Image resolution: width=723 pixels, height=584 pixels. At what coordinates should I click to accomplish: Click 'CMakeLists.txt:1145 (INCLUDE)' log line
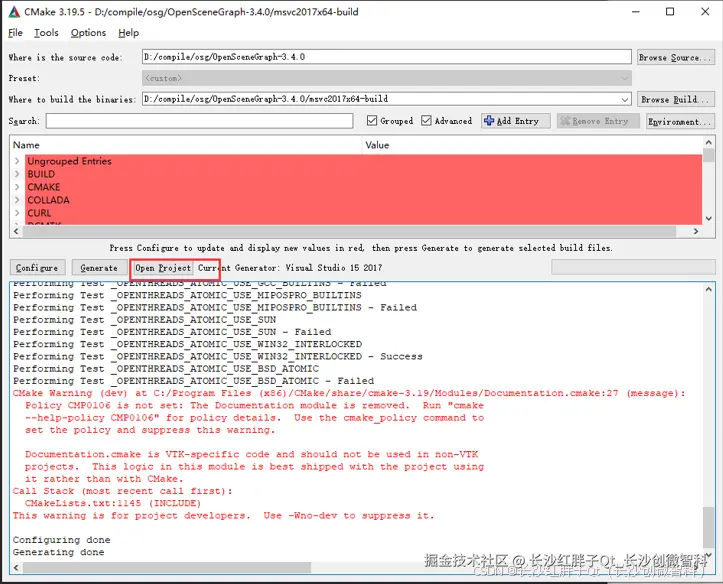(x=113, y=503)
